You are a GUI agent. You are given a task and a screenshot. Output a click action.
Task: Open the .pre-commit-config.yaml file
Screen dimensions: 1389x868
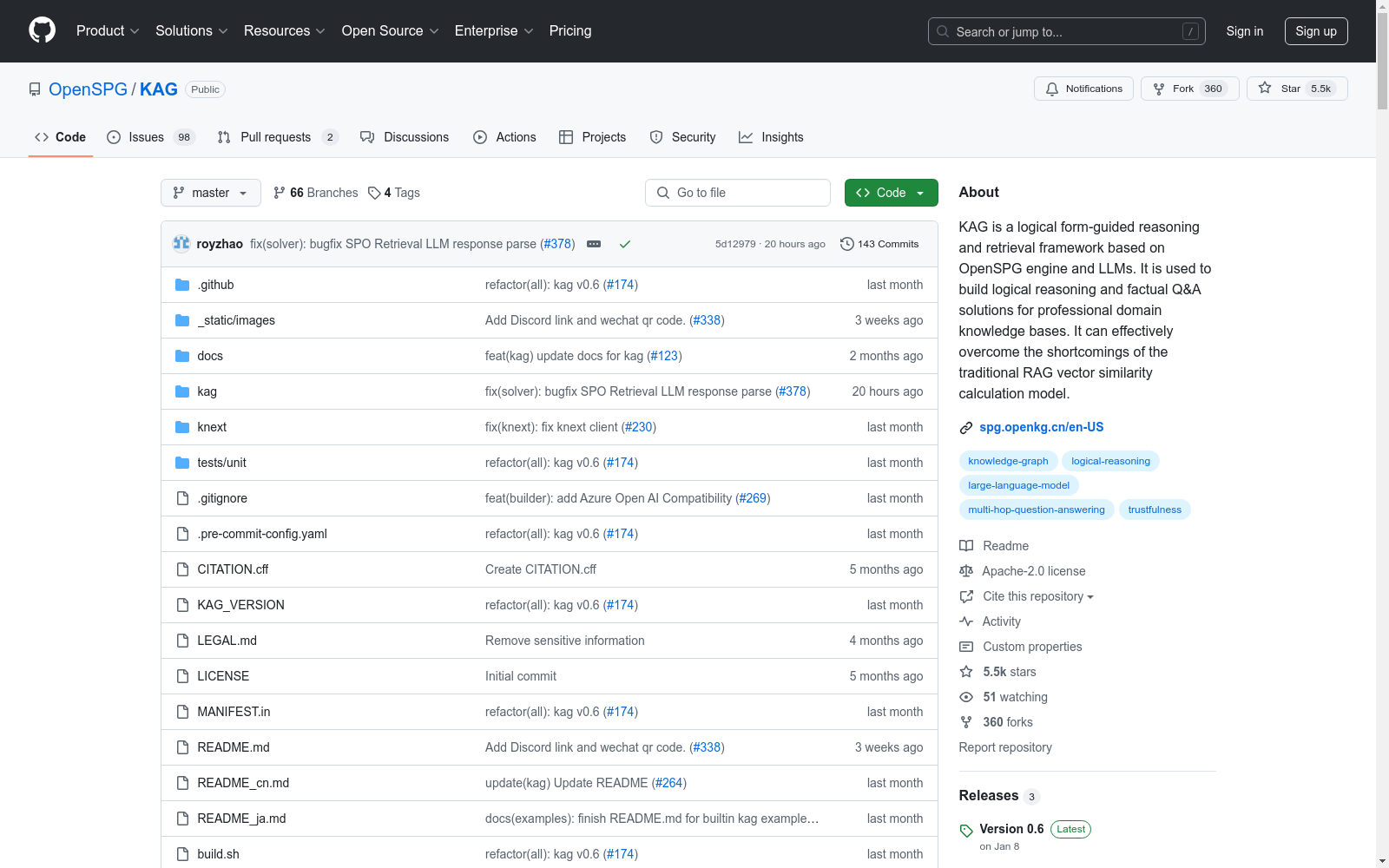point(262,534)
